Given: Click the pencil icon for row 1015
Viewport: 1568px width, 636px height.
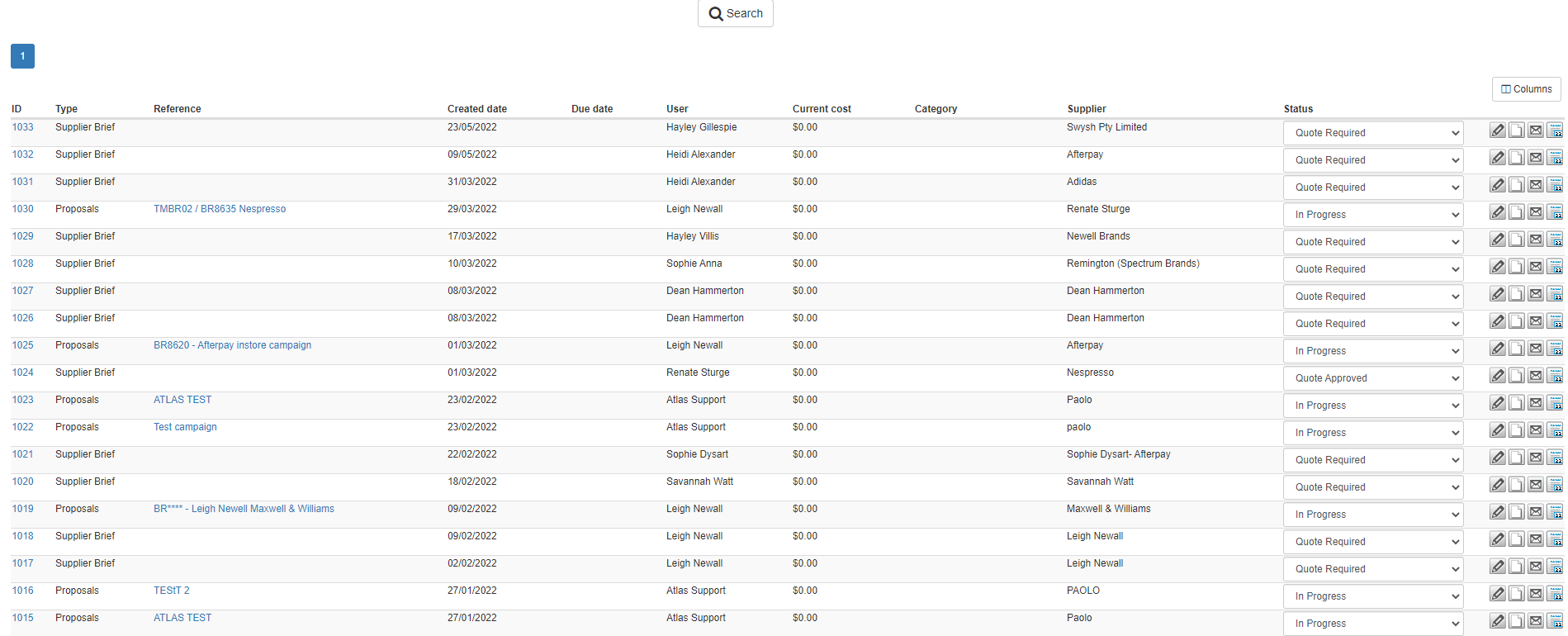Looking at the screenshot, I should tap(1498, 620).
